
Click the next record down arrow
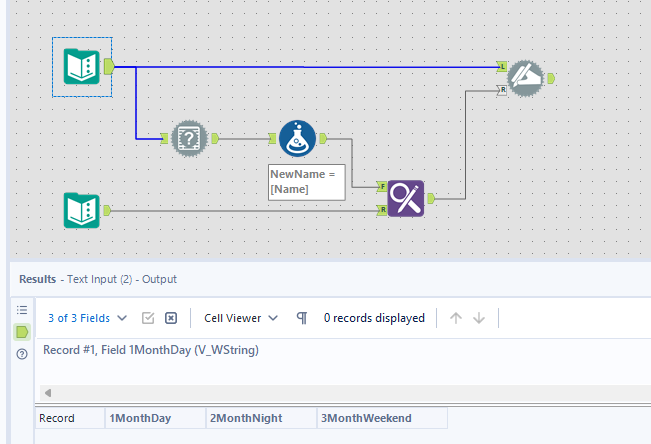tap(479, 318)
